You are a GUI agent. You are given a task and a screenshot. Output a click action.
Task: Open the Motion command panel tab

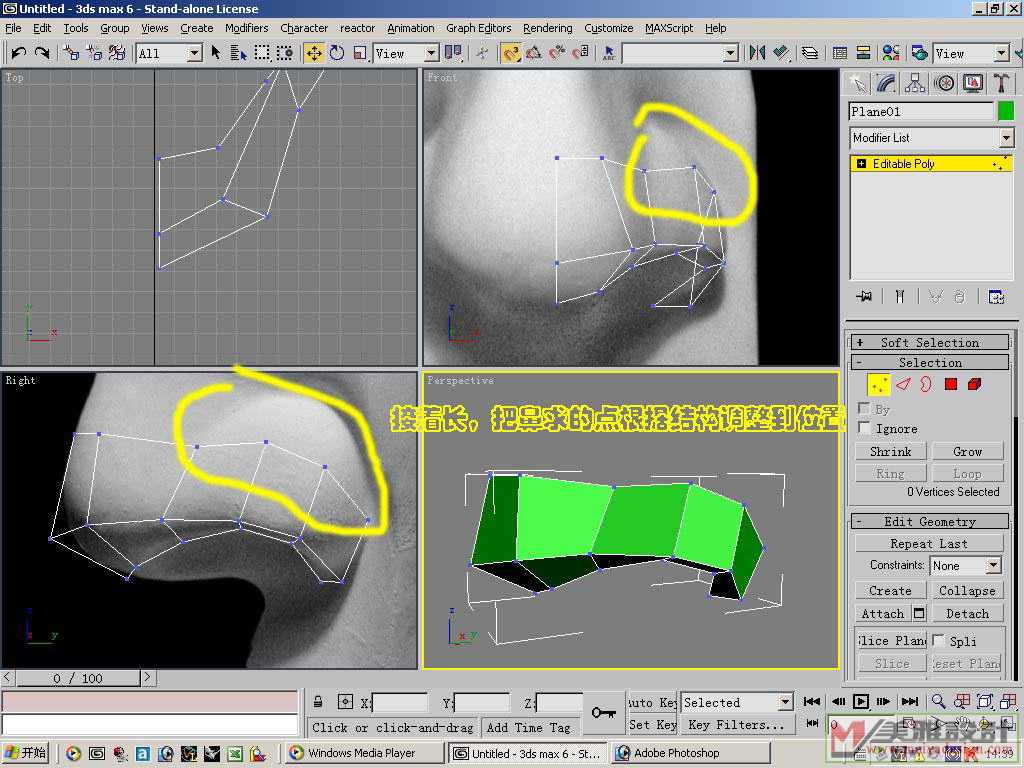point(943,83)
